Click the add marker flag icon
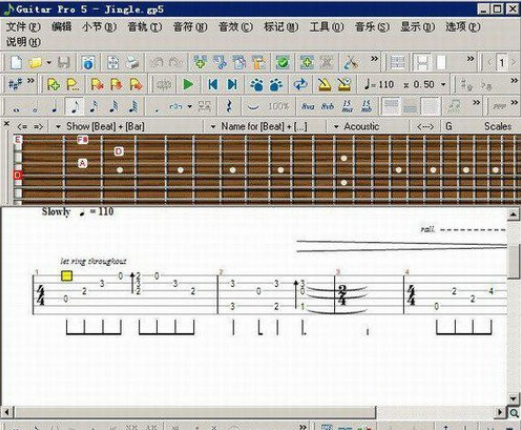Image resolution: width=521 pixels, height=430 pixels. 53,85
